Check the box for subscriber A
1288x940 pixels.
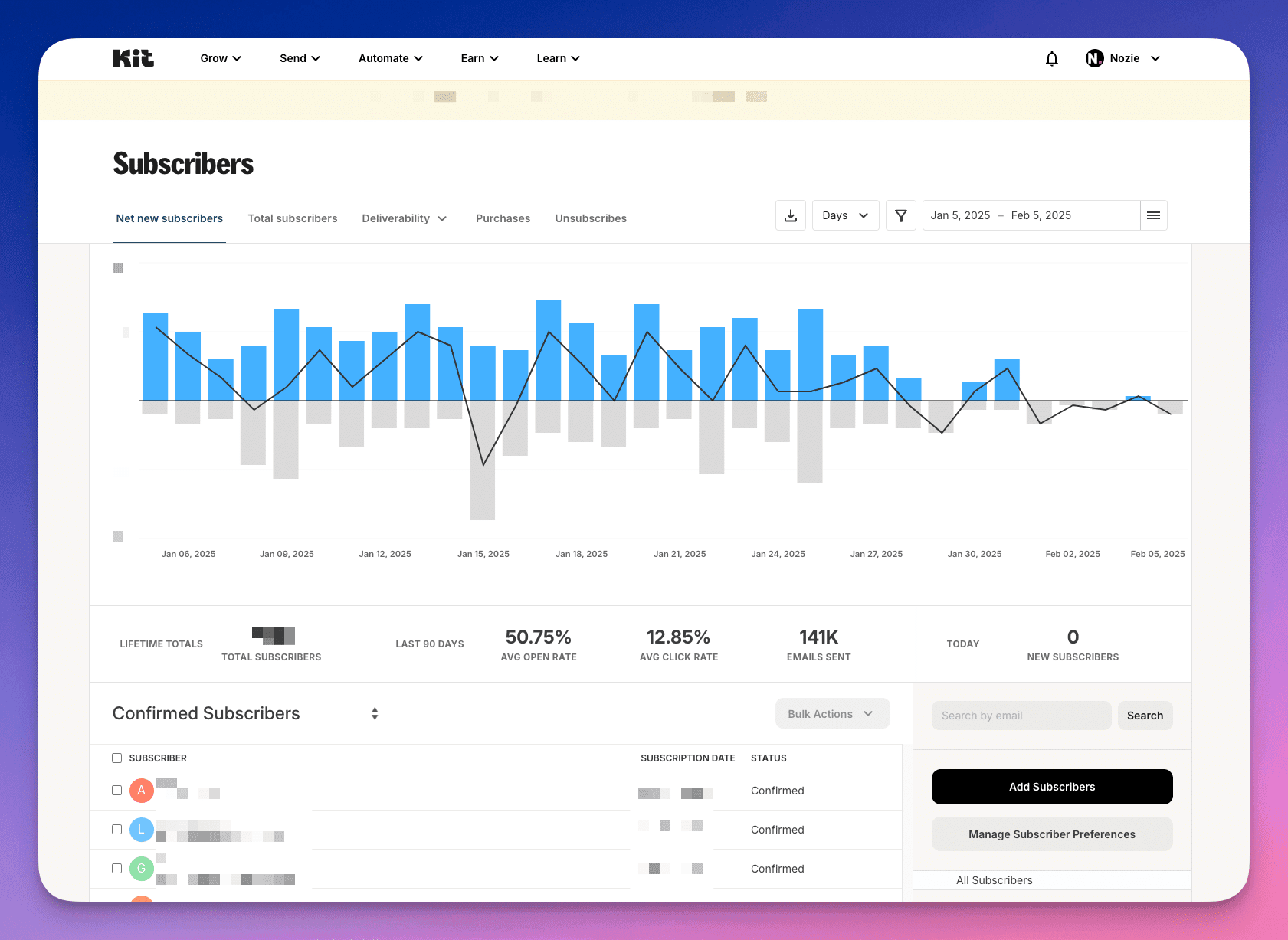coord(117,791)
